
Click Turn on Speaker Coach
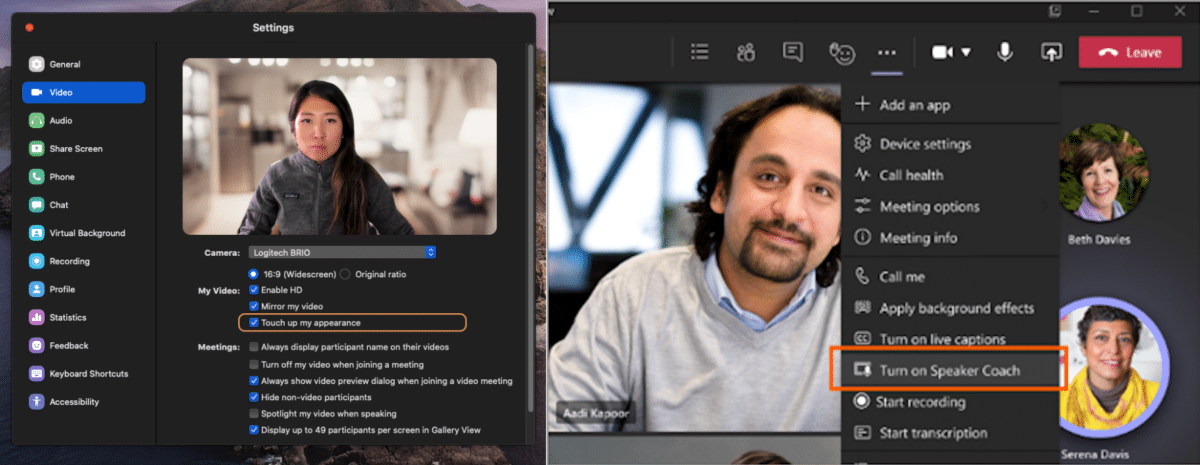949,370
